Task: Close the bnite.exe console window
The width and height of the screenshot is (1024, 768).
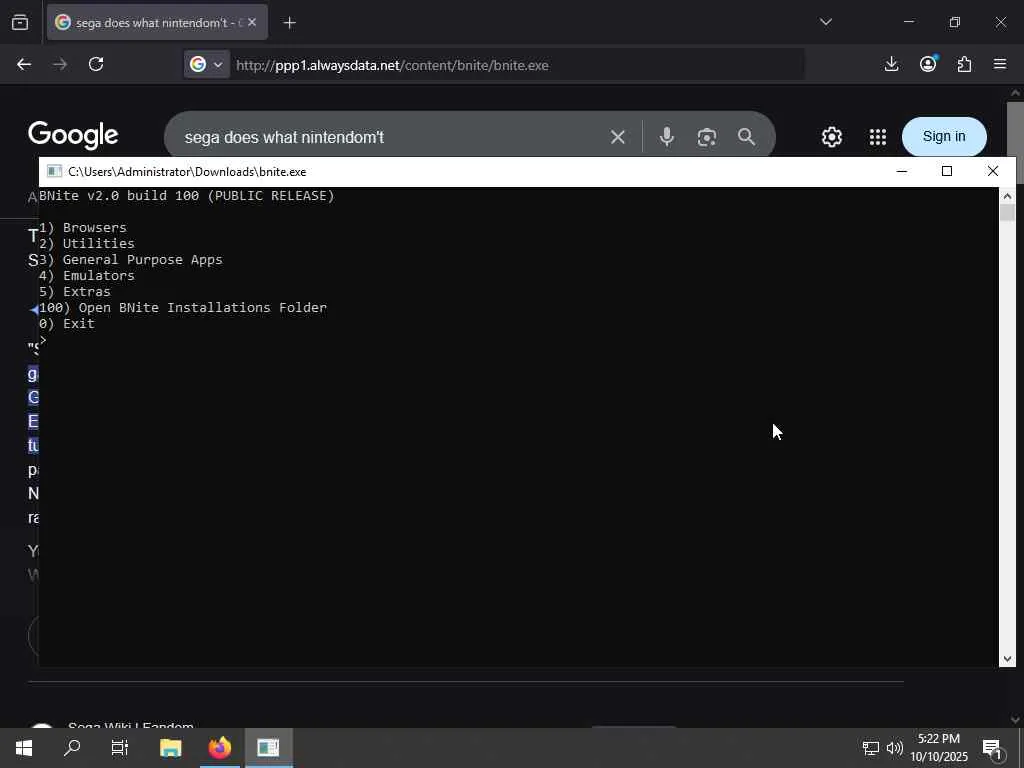Action: [993, 171]
